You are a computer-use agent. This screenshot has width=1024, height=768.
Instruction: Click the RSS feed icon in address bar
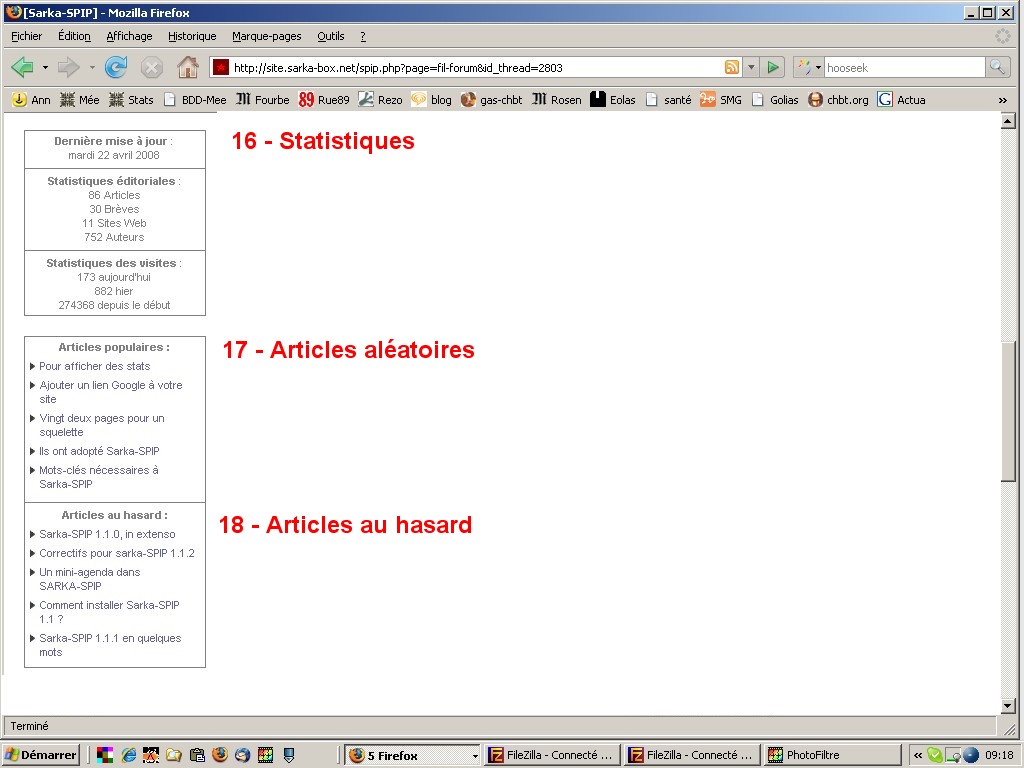click(x=732, y=67)
